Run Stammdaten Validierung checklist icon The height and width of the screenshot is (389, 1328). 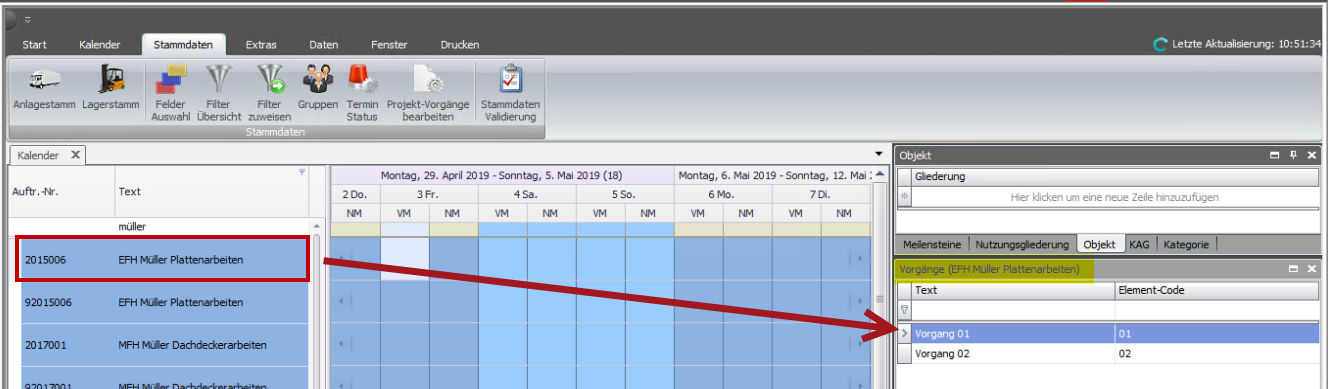(x=510, y=79)
